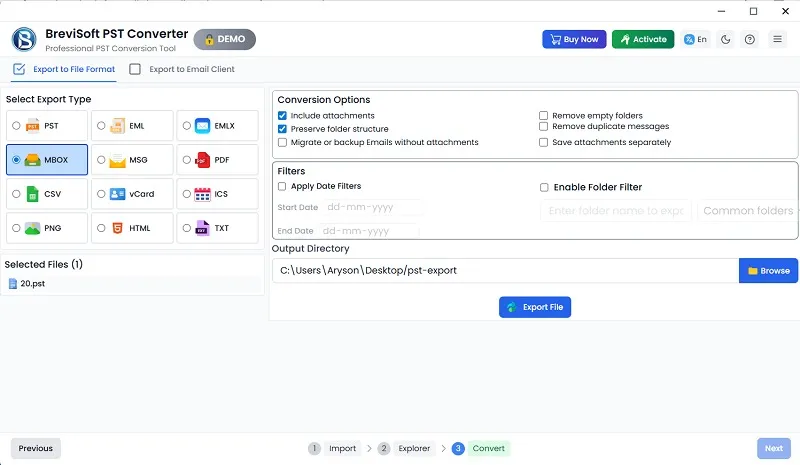The height and width of the screenshot is (465, 800).
Task: Uncheck Include attachments checkbox
Action: pos(283,116)
